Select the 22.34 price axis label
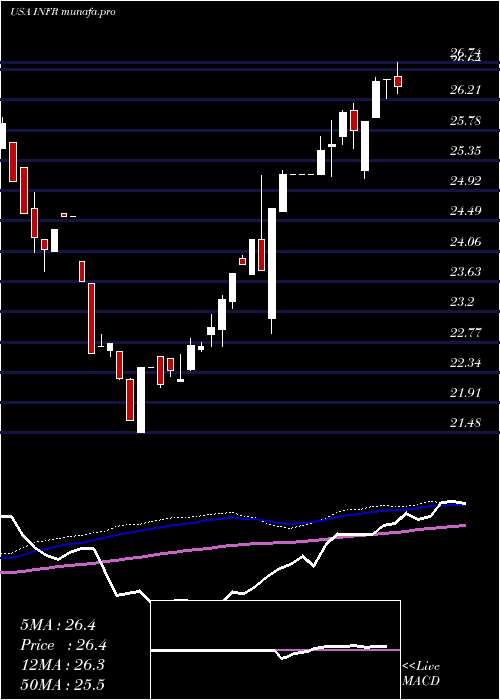The width and height of the screenshot is (500, 700). click(465, 362)
